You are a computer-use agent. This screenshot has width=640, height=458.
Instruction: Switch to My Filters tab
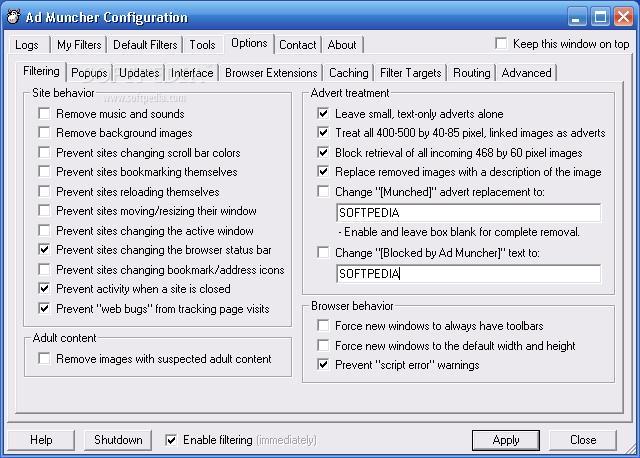(77, 45)
